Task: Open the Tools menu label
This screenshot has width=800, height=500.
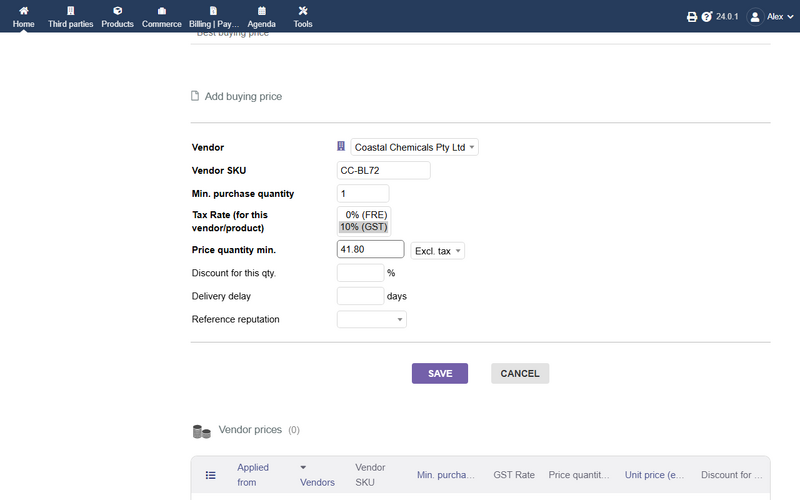Action: [303, 24]
